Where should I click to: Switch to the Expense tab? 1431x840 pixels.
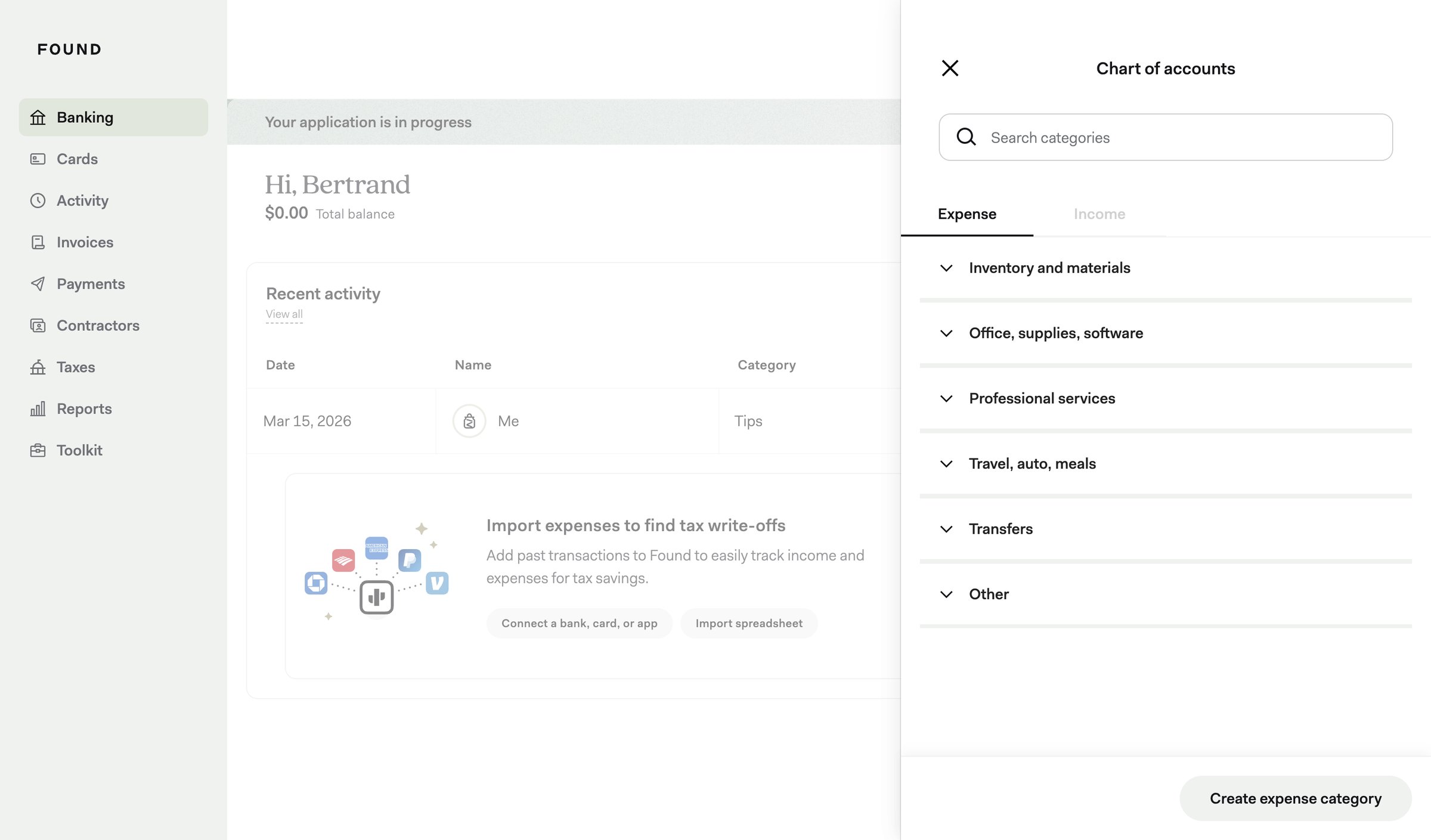pos(967,214)
